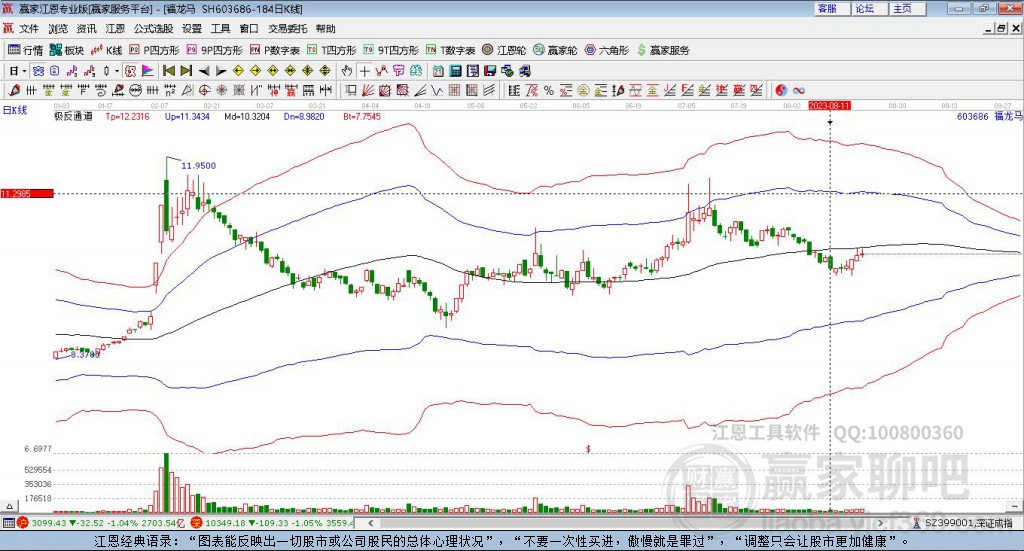The image size is (1024, 551).
Task: Open the T四方形 tool
Action: (332, 50)
